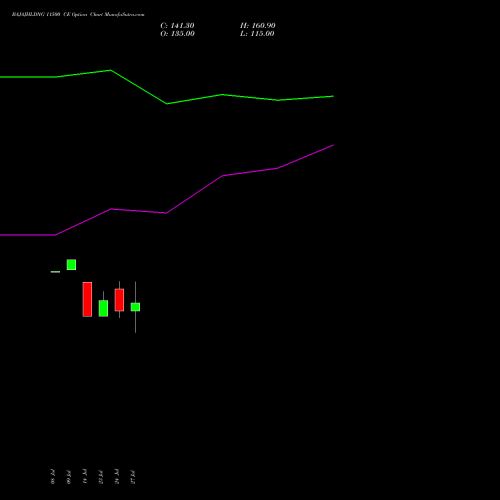This screenshot has width=500, height=500.
Task: Click the '14 Jul' date axis label
Action: (85, 477)
